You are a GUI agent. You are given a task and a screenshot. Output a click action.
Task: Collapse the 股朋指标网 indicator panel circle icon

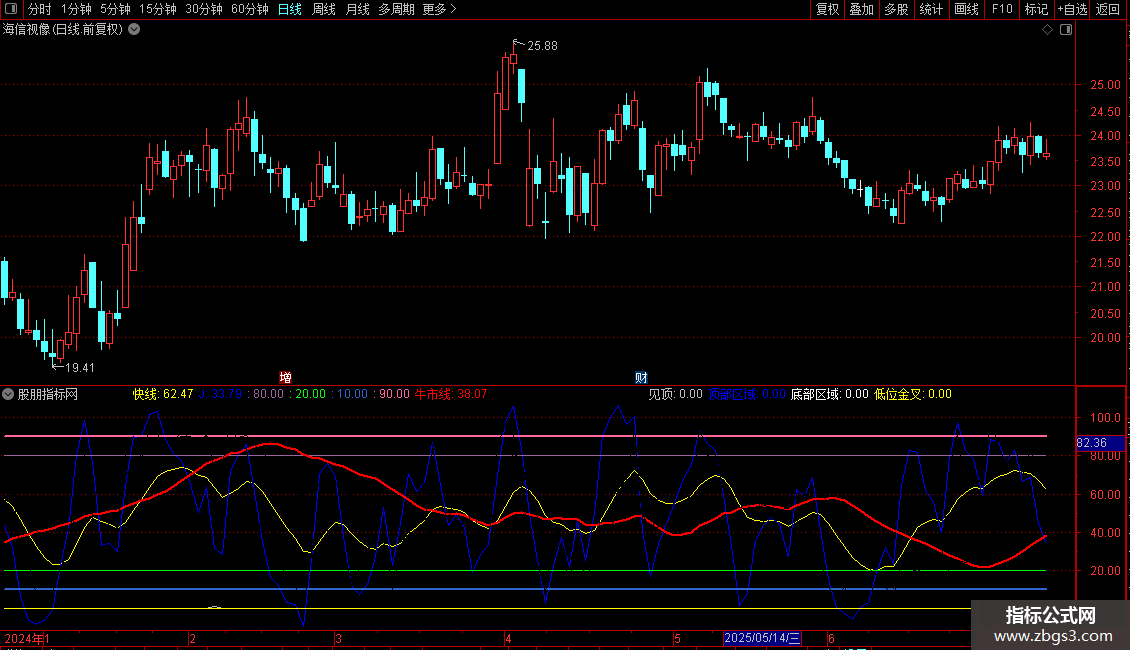click(x=8, y=394)
